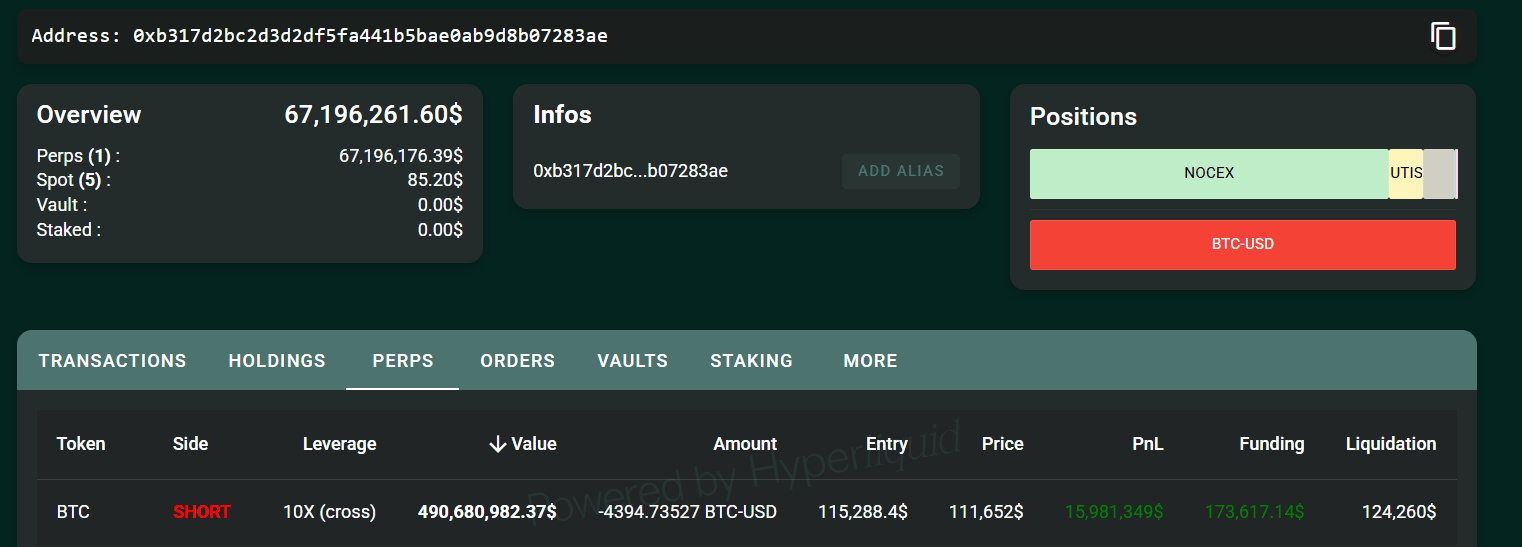
Task: Switch to the TRANSACTIONS tab
Action: (x=113, y=361)
